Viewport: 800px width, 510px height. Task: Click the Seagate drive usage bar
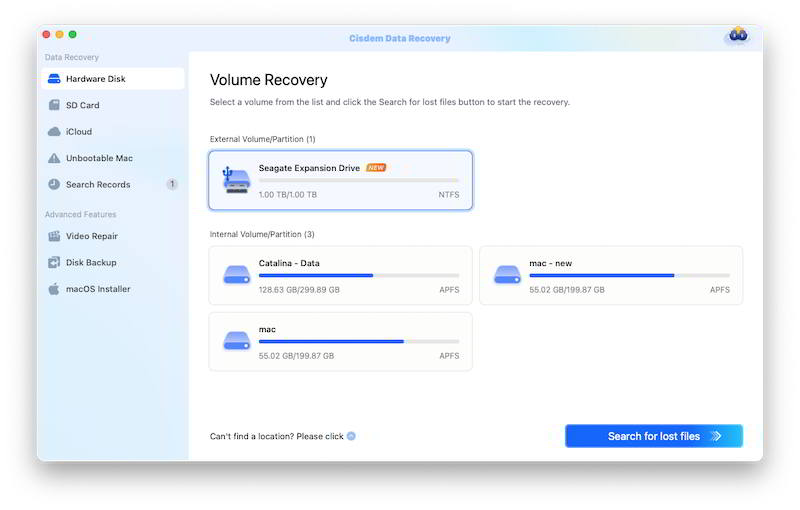(359, 180)
